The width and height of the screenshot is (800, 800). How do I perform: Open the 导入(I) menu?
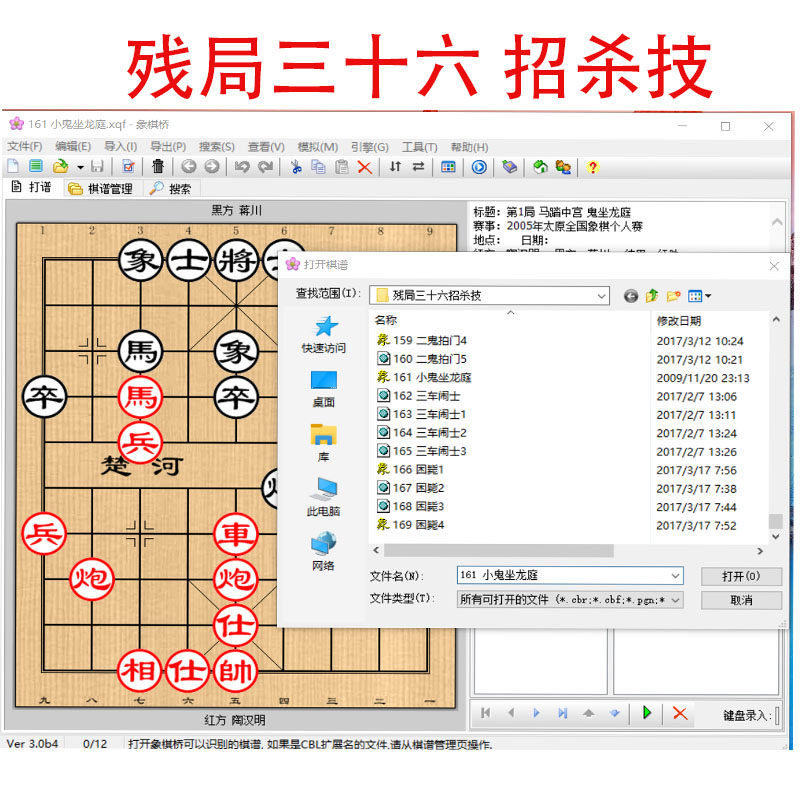tap(120, 147)
